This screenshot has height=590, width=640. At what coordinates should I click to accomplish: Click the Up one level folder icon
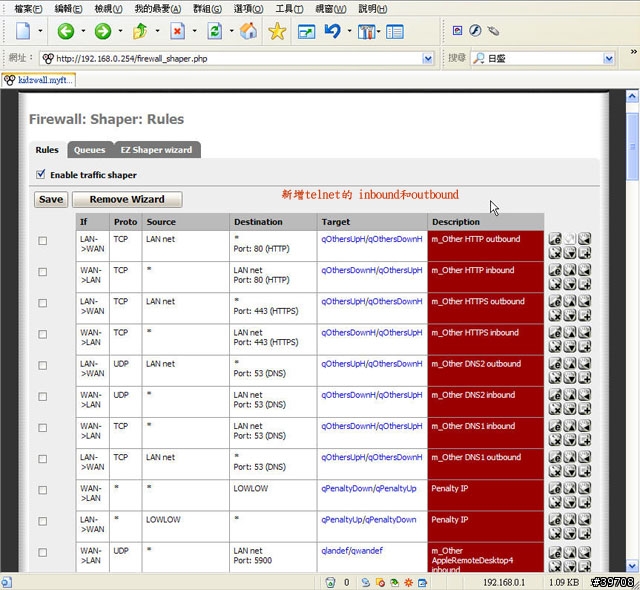pyautogui.click(x=140, y=31)
